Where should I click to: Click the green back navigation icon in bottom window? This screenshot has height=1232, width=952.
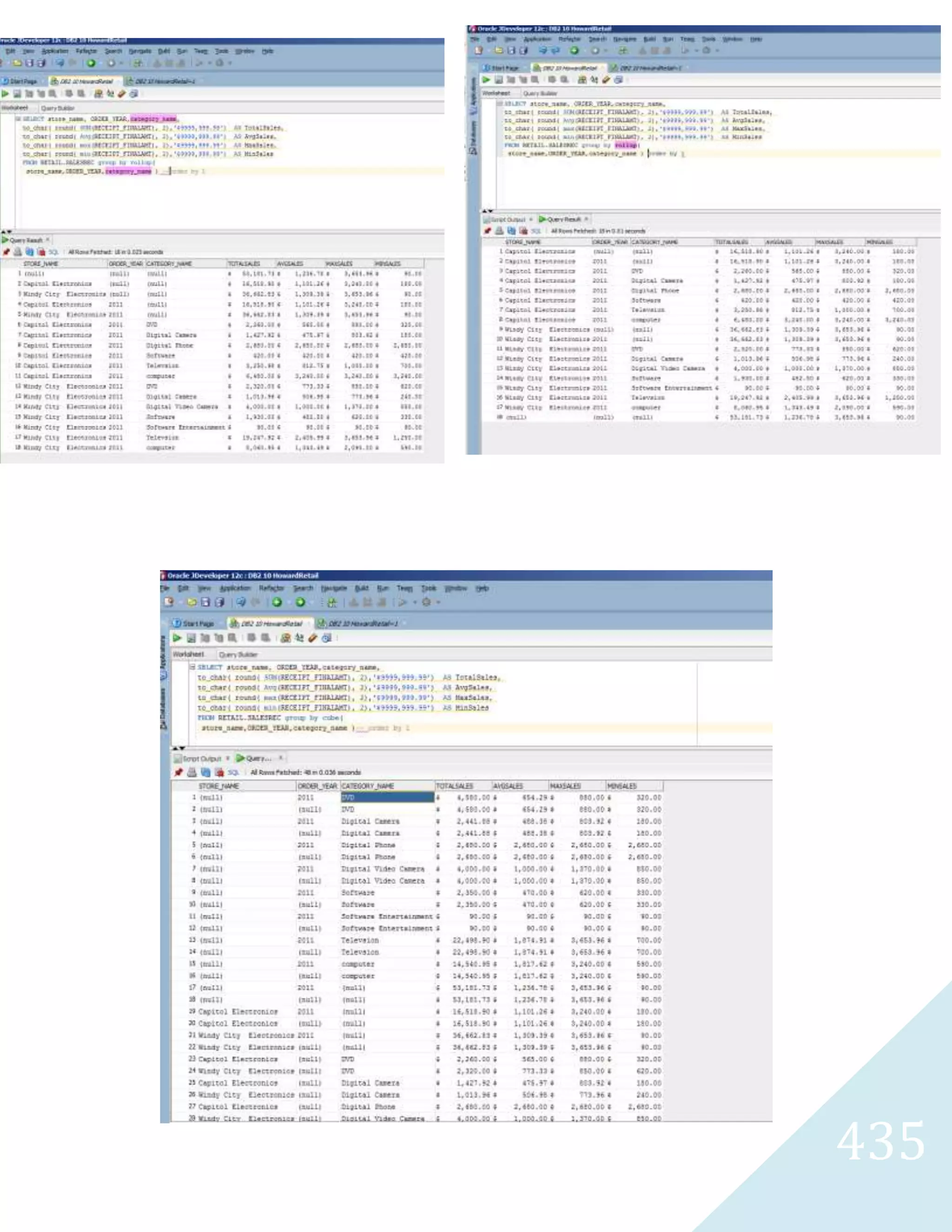coord(277,602)
